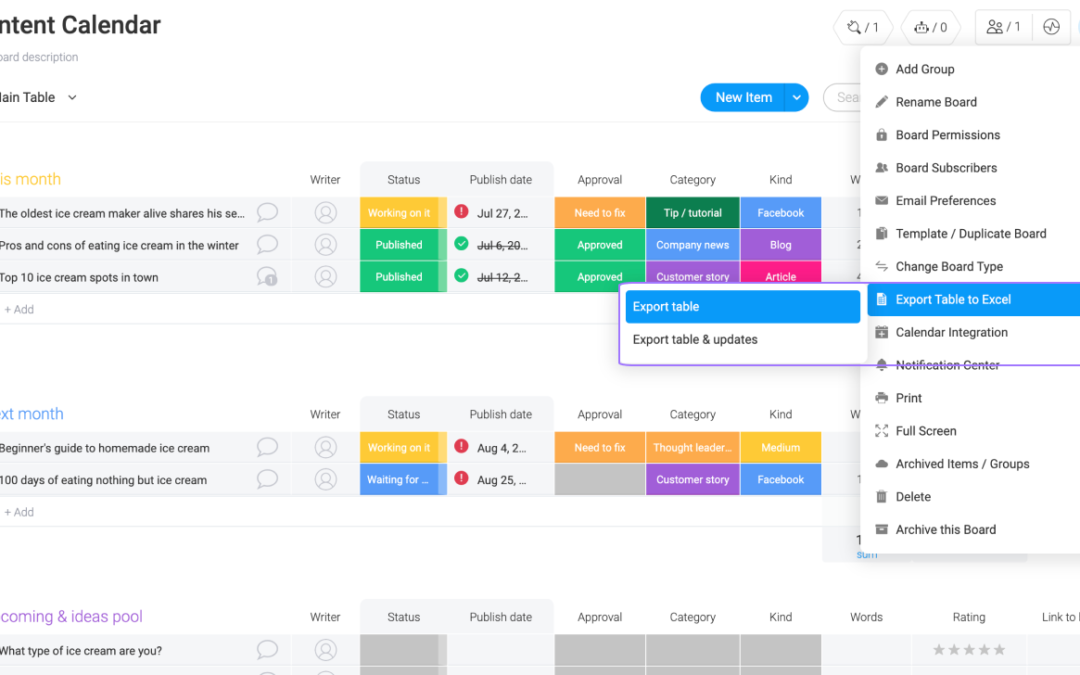Image resolution: width=1080 pixels, height=675 pixels.
Task: Click Medium kind cell in Beginner's guide row
Action: click(781, 448)
